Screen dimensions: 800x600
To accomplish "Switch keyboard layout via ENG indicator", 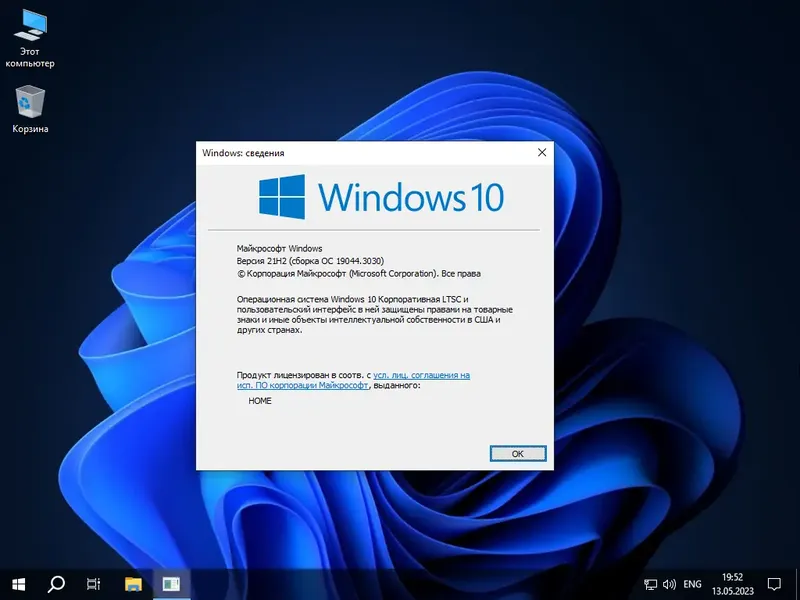I will coord(694,585).
